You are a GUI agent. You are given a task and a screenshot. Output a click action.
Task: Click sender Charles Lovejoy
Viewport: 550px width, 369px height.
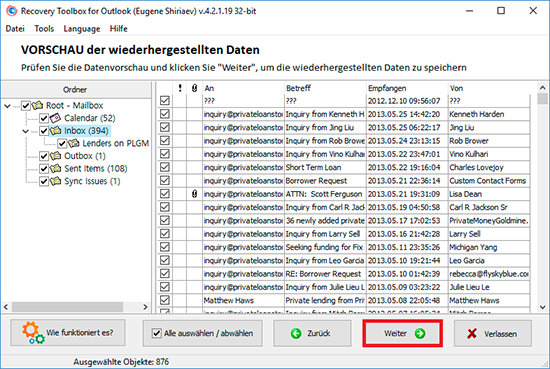[476, 167]
